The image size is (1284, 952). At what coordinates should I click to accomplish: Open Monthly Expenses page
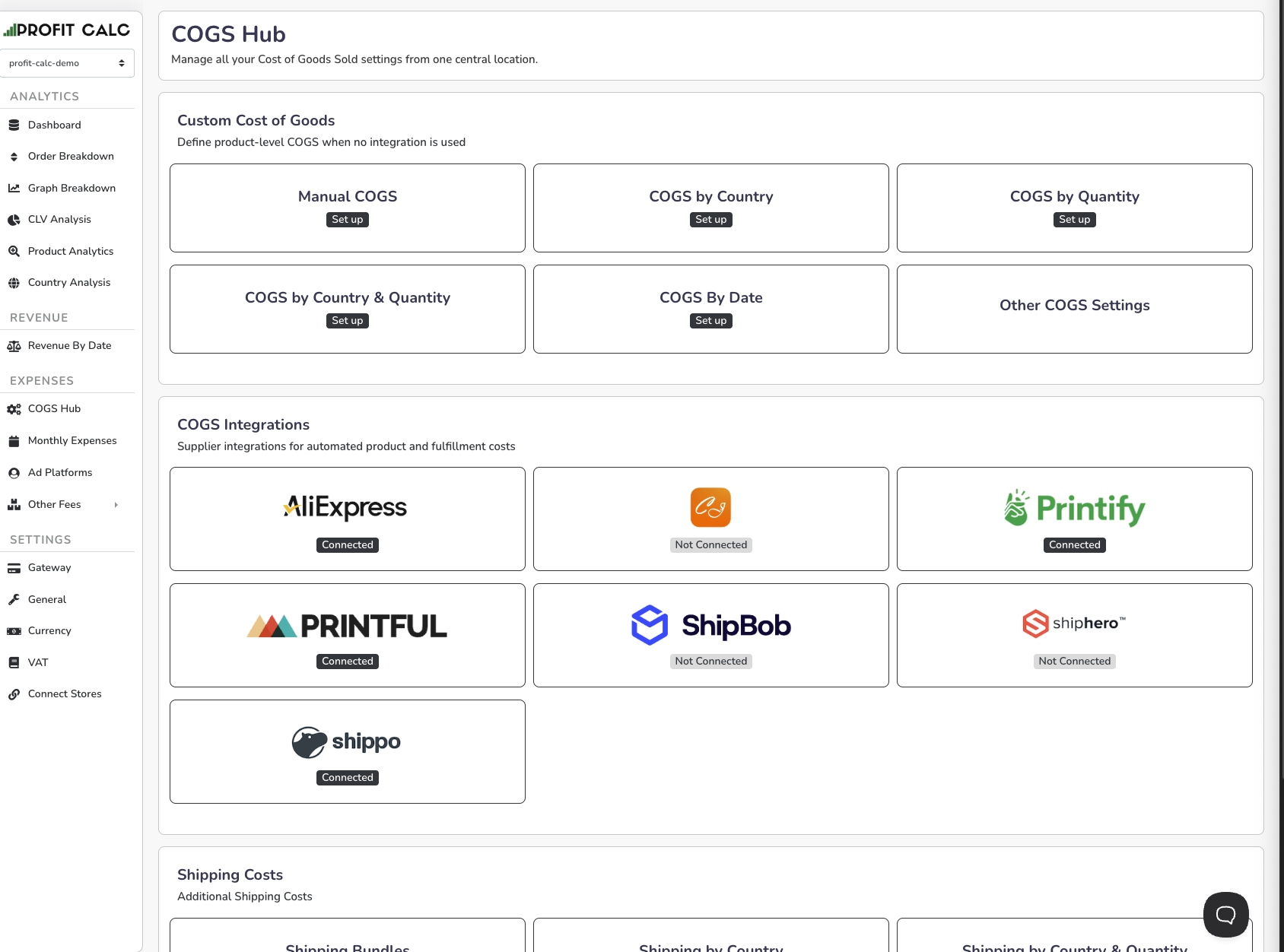pyautogui.click(x=72, y=441)
